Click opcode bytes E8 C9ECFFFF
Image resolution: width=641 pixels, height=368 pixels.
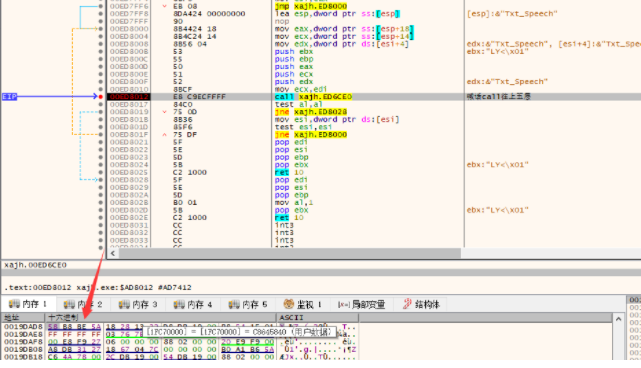[x=199, y=96]
